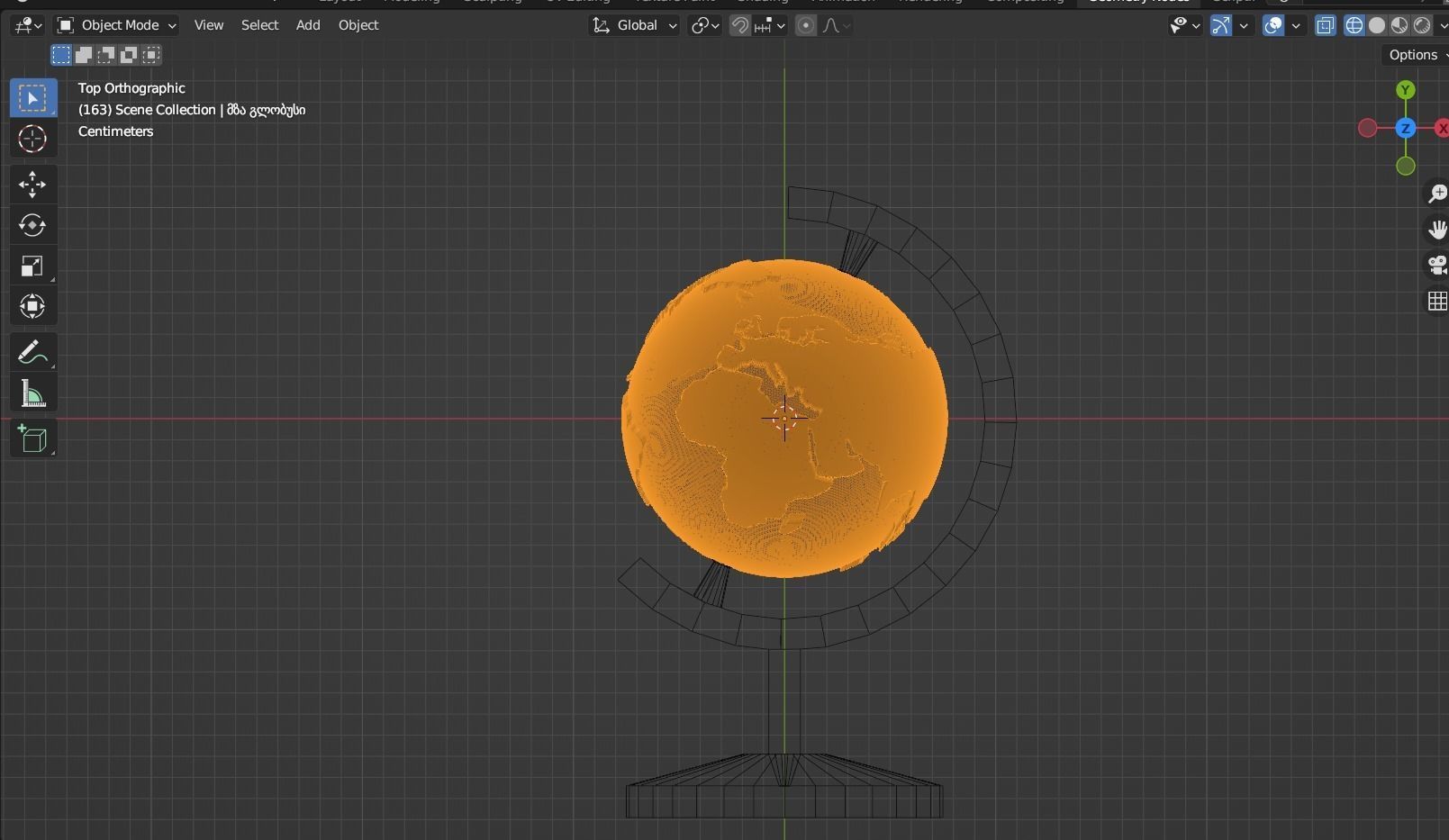Viewport: 1449px width, 840px height.
Task: Select the Annotate tool
Action: point(32,351)
